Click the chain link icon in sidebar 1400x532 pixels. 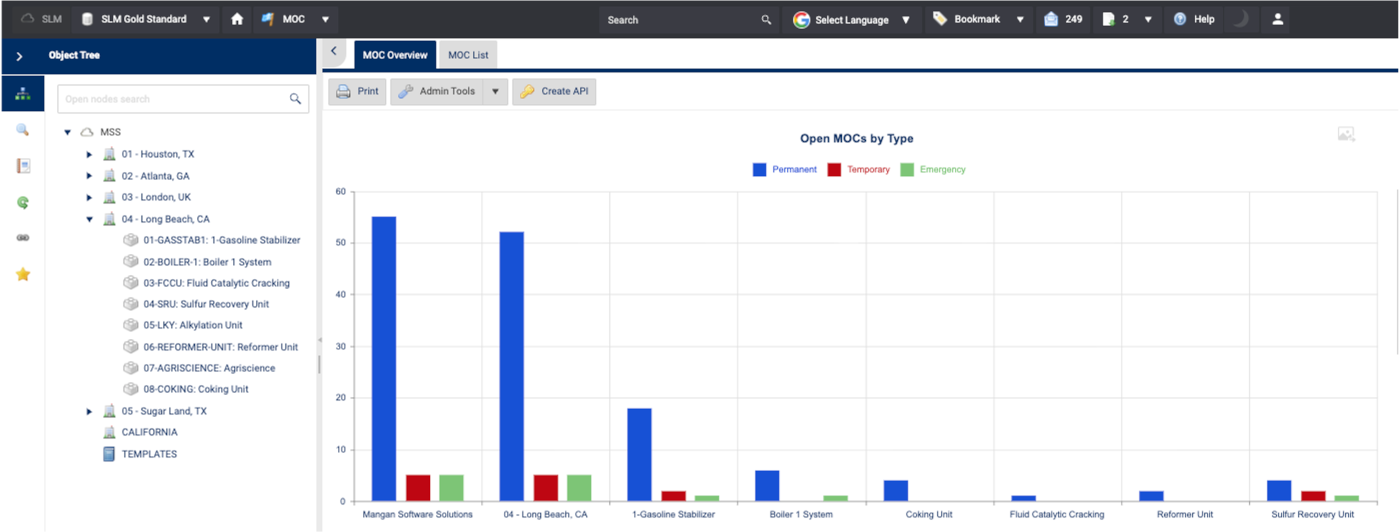23,238
